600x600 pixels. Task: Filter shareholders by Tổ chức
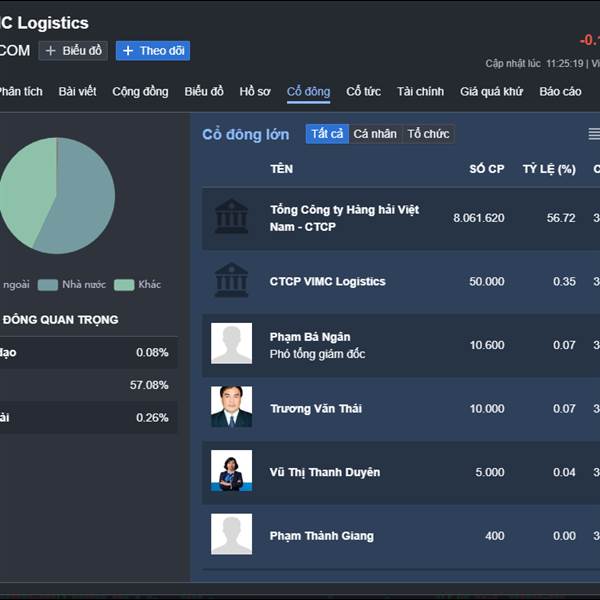(x=428, y=134)
